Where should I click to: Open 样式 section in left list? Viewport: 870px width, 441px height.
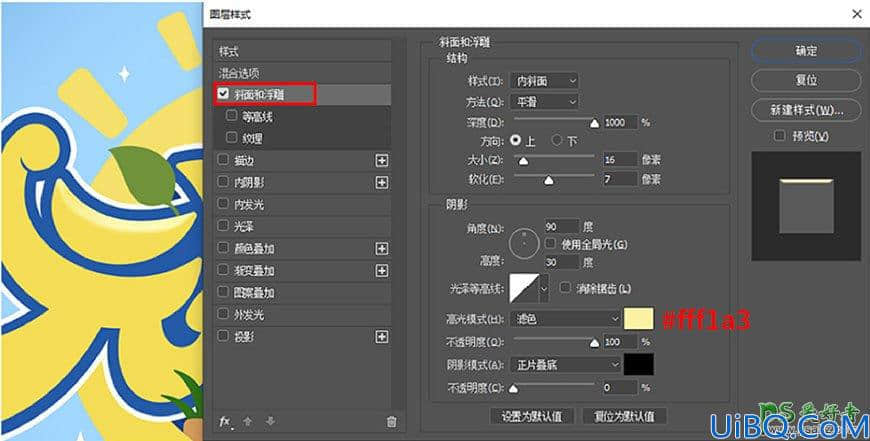pyautogui.click(x=302, y=52)
